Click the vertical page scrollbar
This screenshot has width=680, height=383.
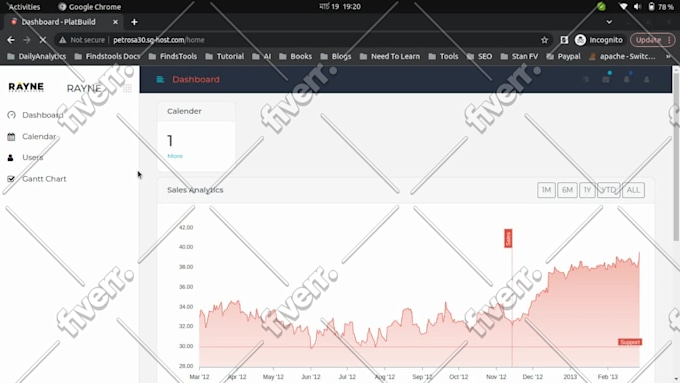point(676,156)
